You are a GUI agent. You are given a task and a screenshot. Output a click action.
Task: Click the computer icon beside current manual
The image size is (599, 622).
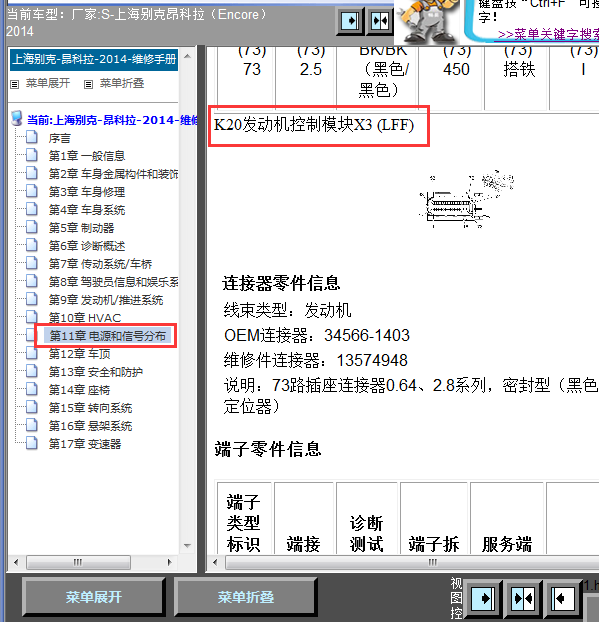pos(17,119)
